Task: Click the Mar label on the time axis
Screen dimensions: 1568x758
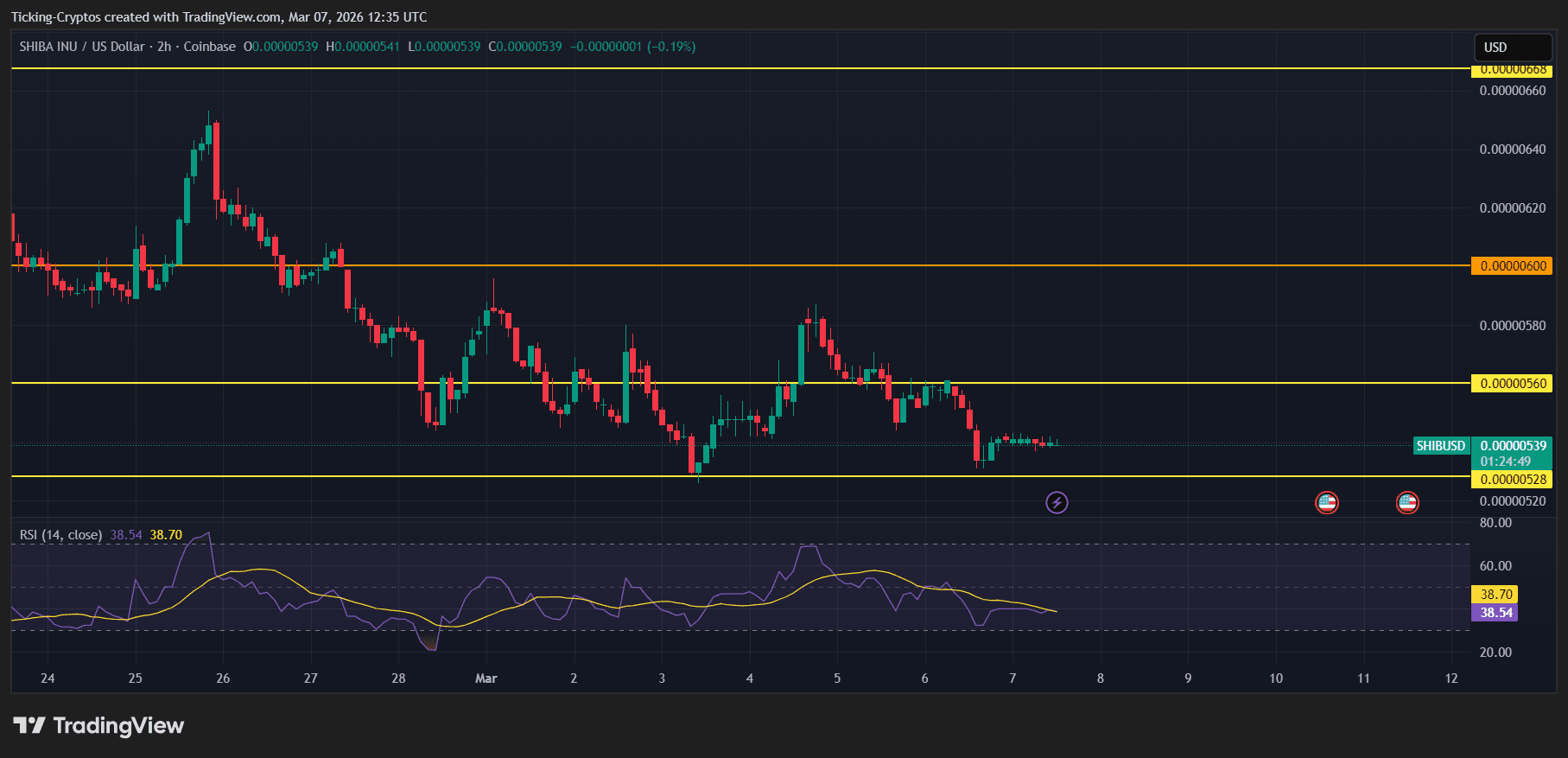Action: (x=486, y=678)
